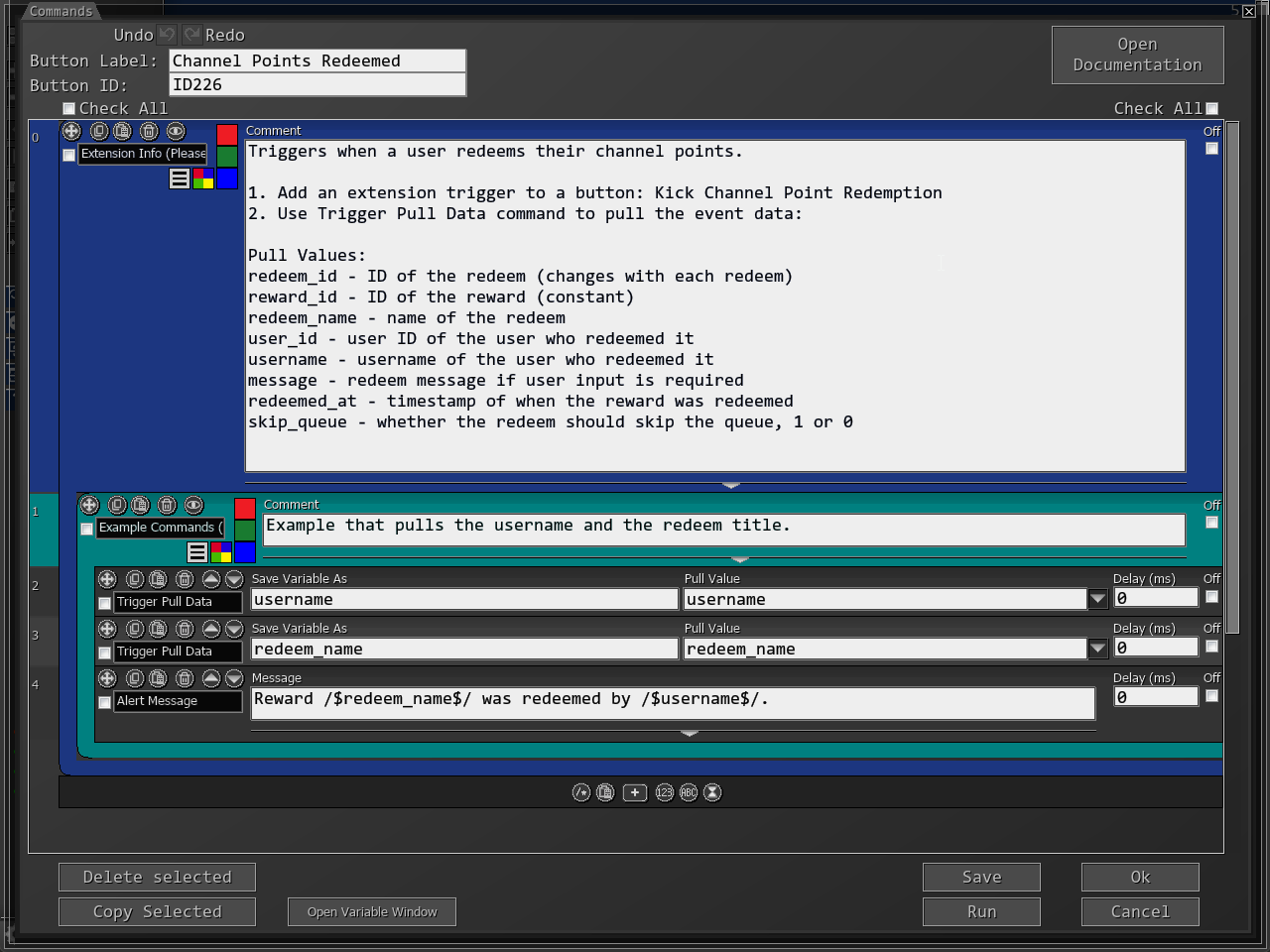
Task: Click the paste icon on Example Commands row
Action: pyautogui.click(x=140, y=505)
